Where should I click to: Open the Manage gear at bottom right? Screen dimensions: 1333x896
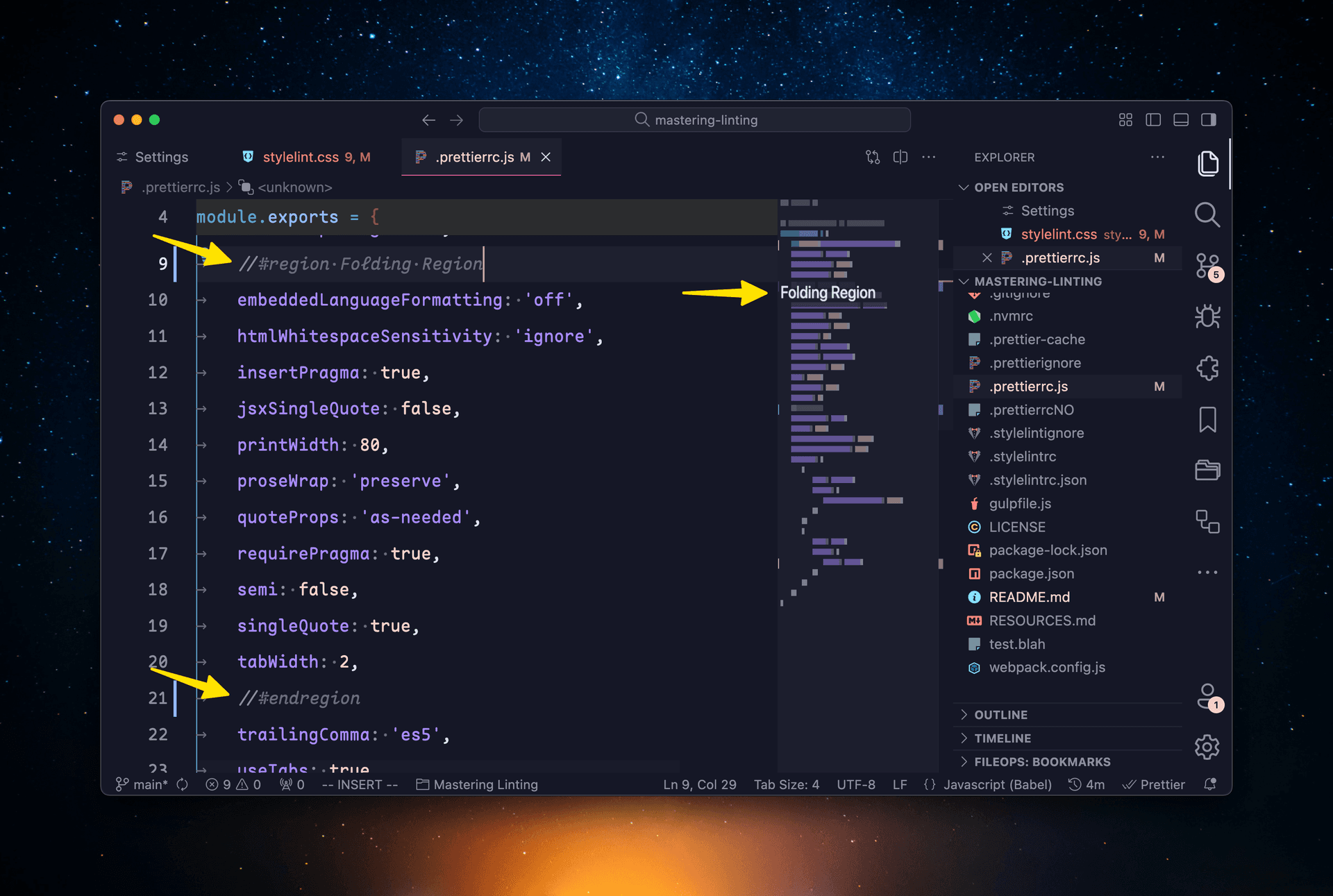point(1207,747)
